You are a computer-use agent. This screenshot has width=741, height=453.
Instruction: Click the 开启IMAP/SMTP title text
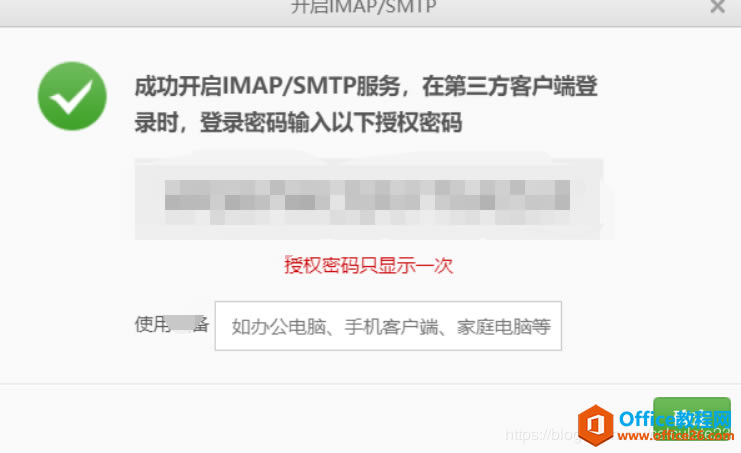363,7
